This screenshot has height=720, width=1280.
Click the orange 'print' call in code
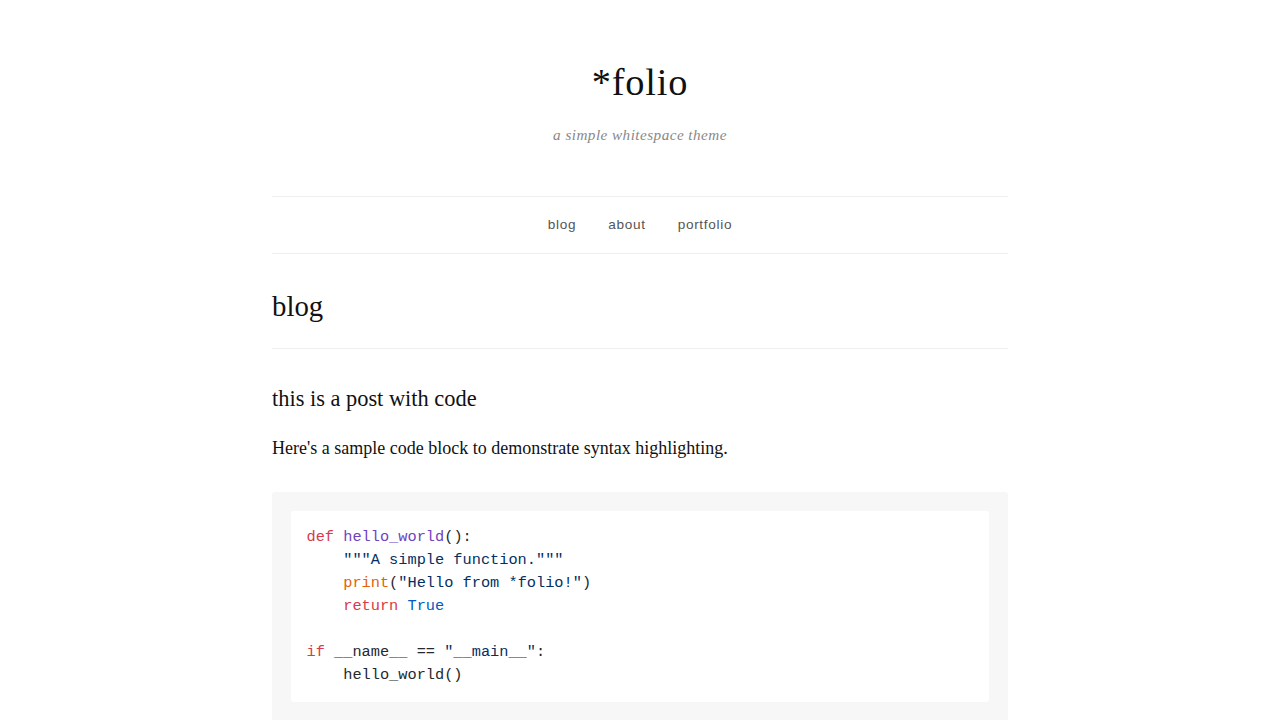pos(365,583)
